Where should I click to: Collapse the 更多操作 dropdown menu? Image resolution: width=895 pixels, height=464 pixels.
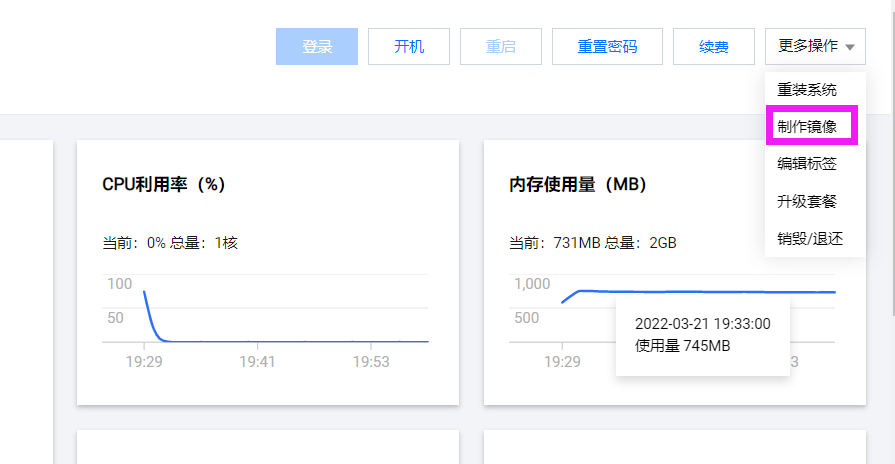pyautogui.click(x=815, y=47)
